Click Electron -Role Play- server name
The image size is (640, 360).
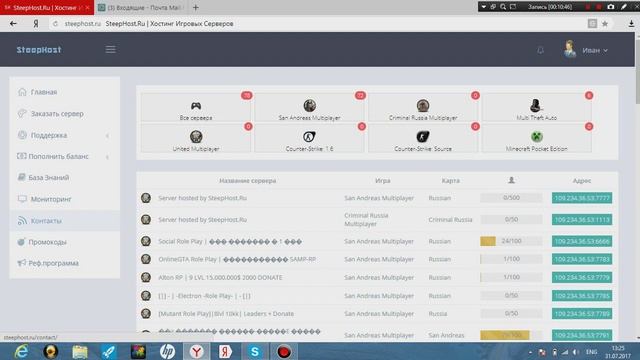(x=204, y=296)
